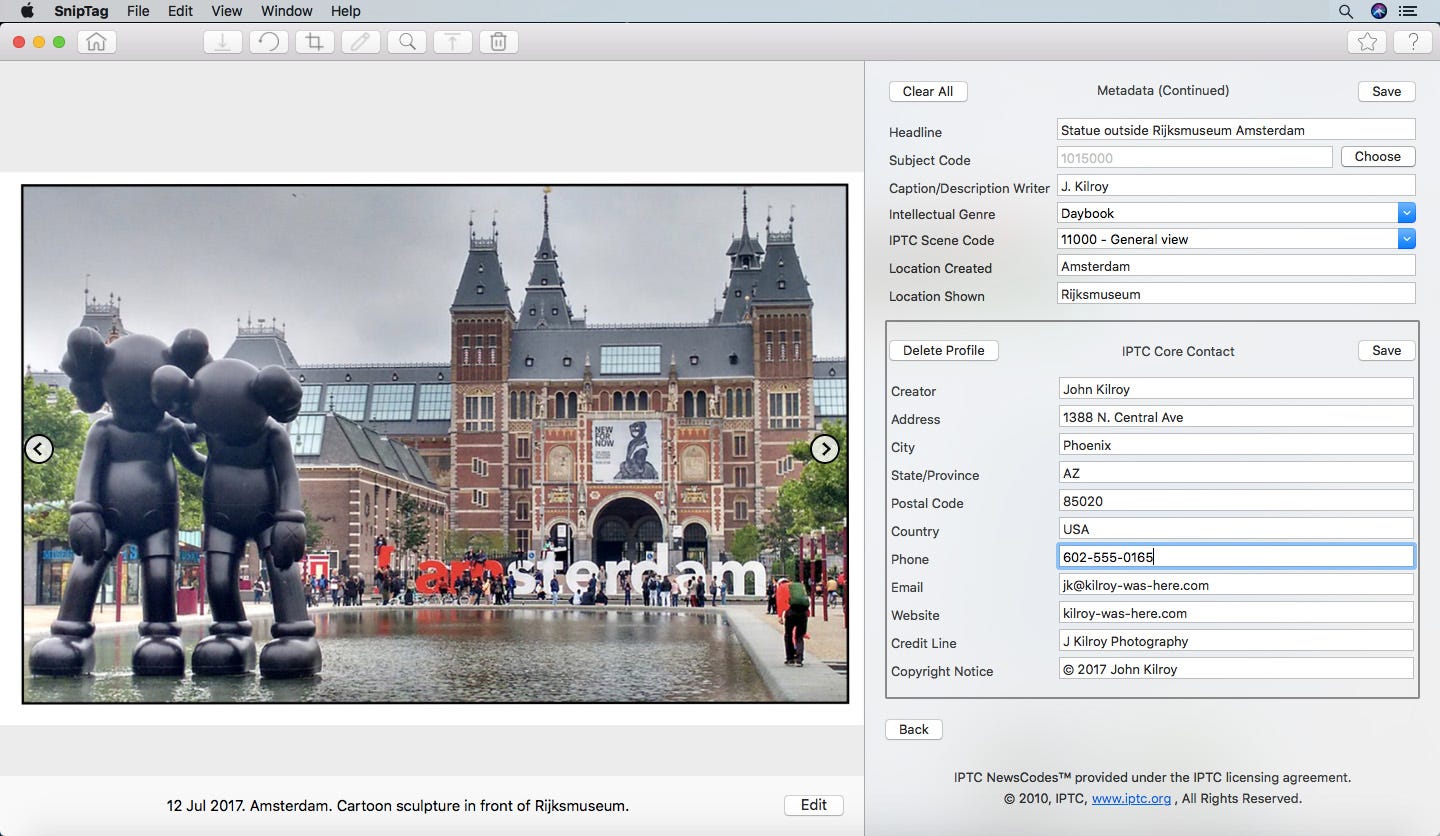Click the Location Shown field
This screenshot has height=836, width=1440.
point(1236,293)
